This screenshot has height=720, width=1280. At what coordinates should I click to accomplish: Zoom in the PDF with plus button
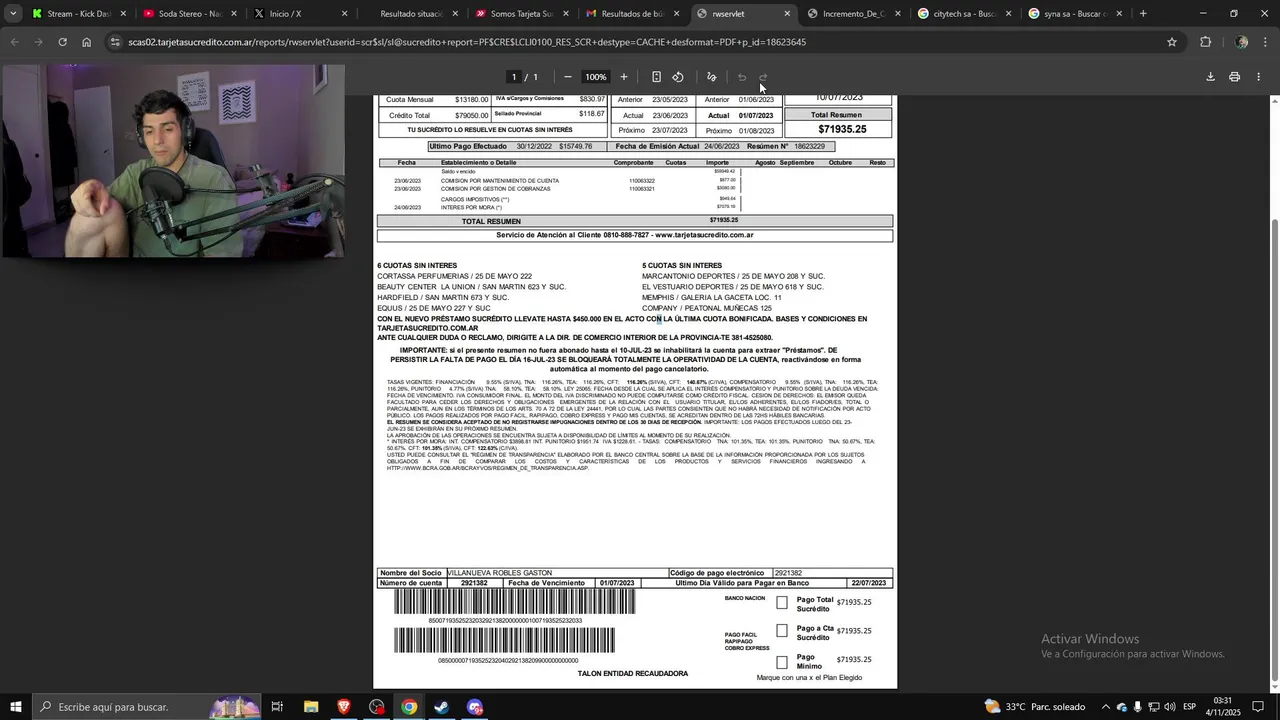coord(624,77)
